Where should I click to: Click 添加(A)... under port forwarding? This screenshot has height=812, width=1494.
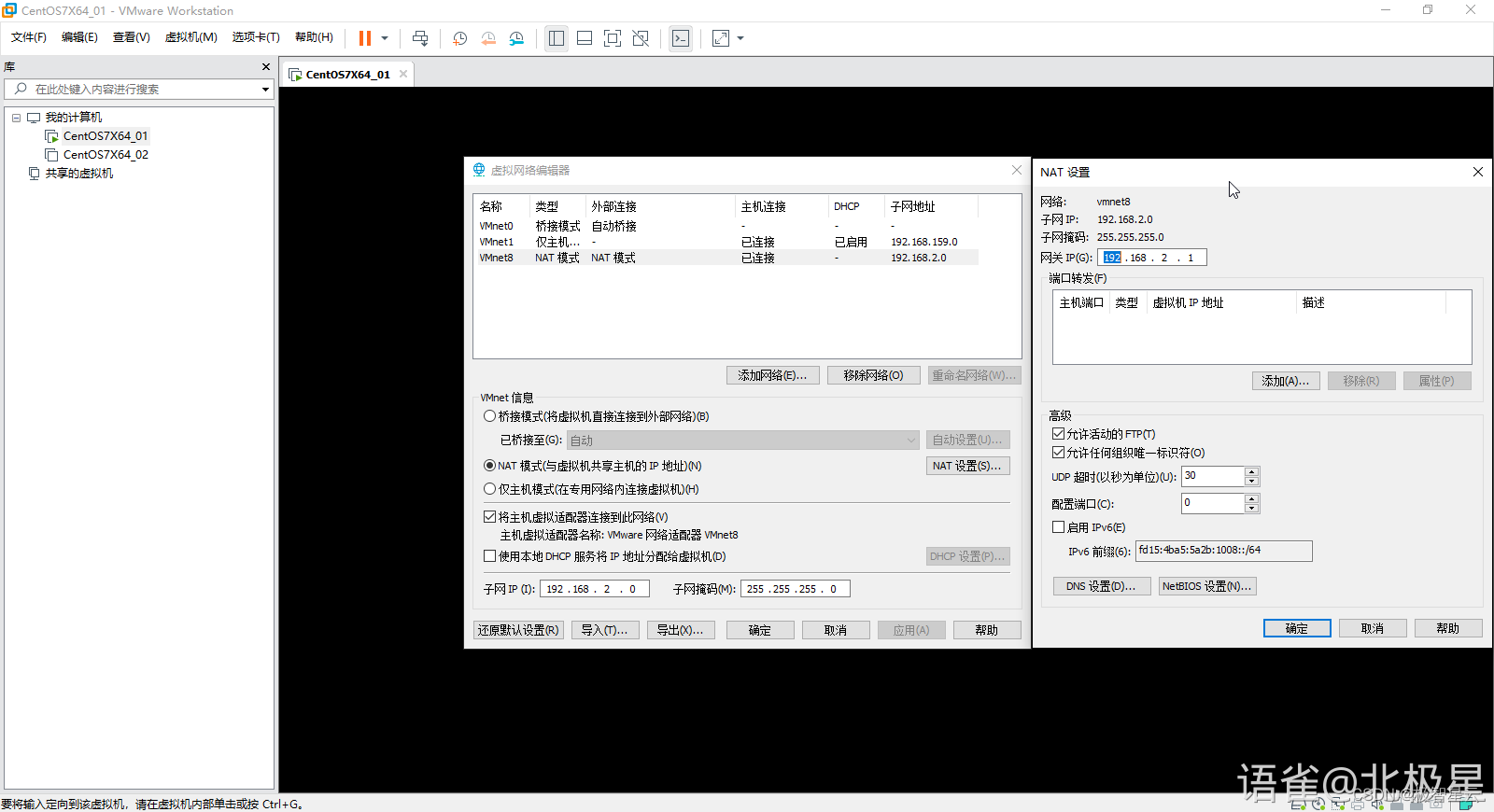[1286, 381]
